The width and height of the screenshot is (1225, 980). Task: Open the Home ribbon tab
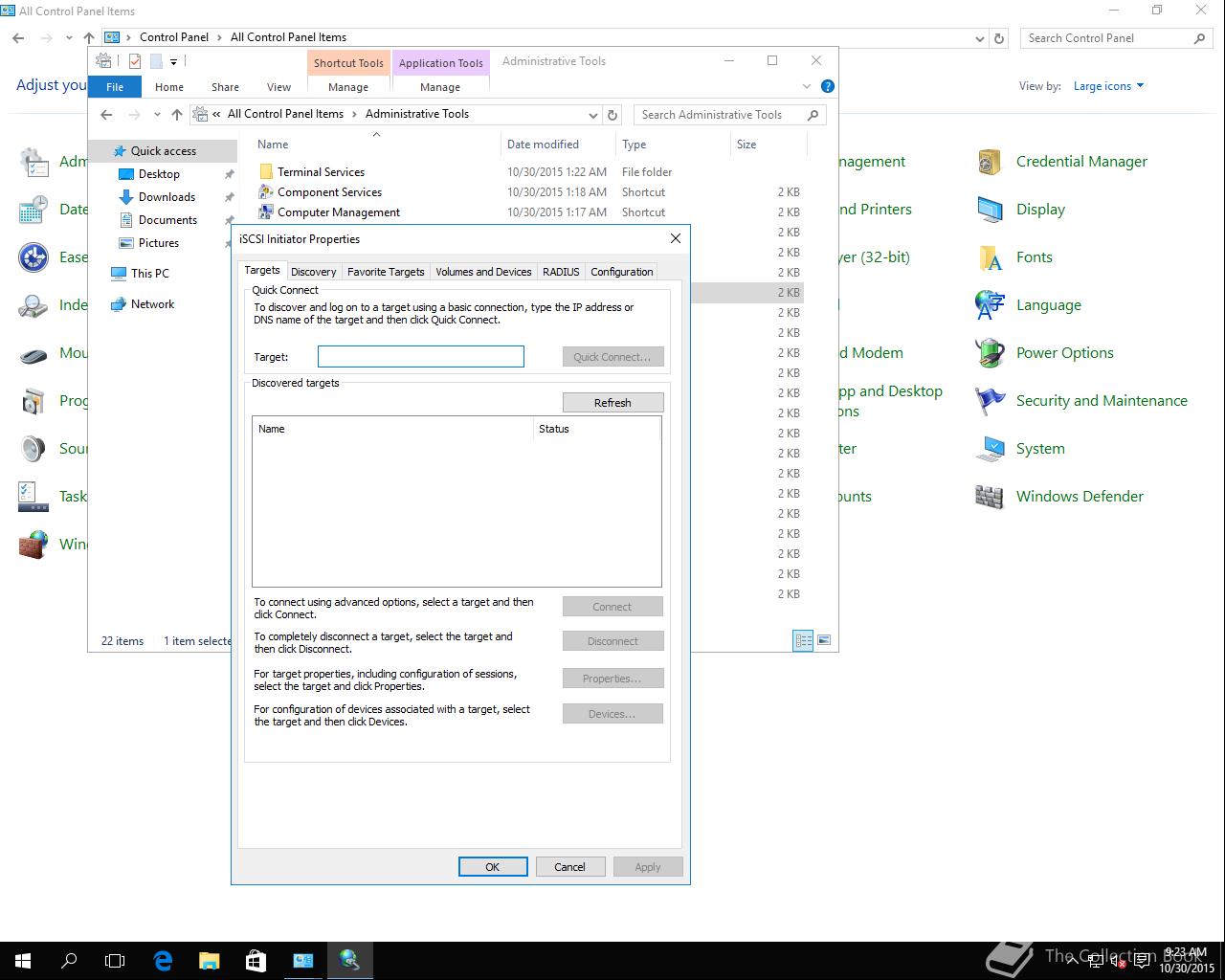(169, 87)
